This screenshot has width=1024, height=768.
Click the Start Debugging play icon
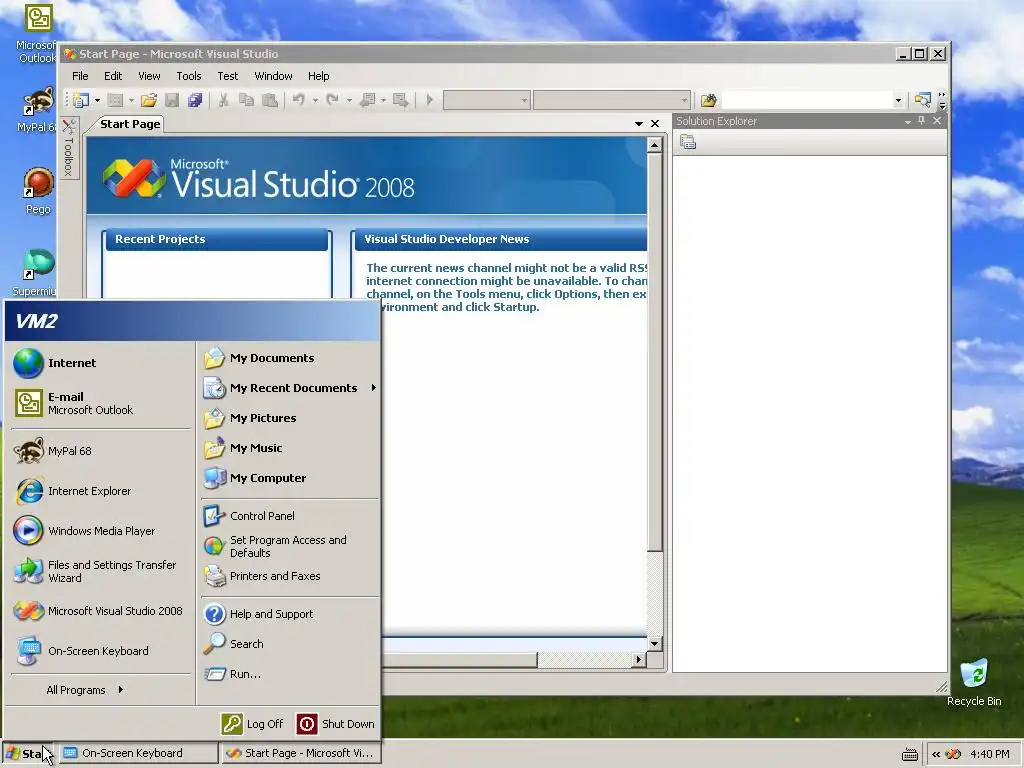click(430, 100)
